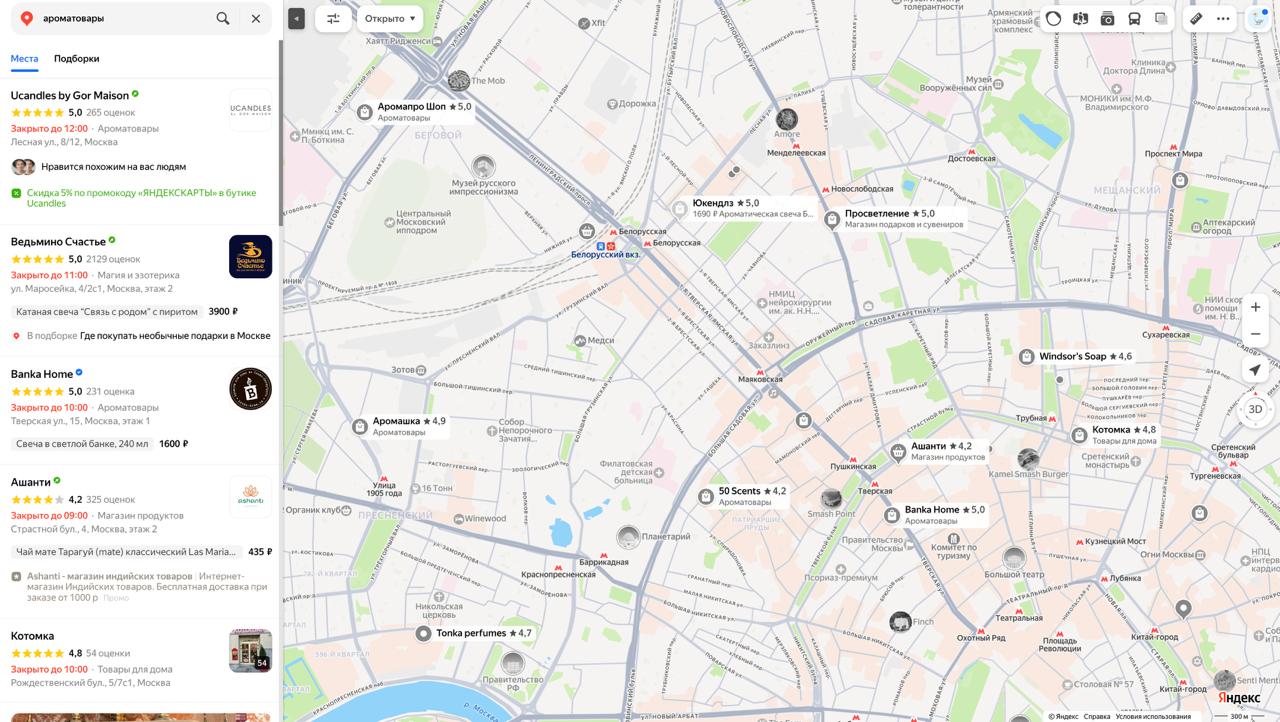The height and width of the screenshot is (722, 1280).
Task: Click the my location arrow icon
Action: (1255, 369)
